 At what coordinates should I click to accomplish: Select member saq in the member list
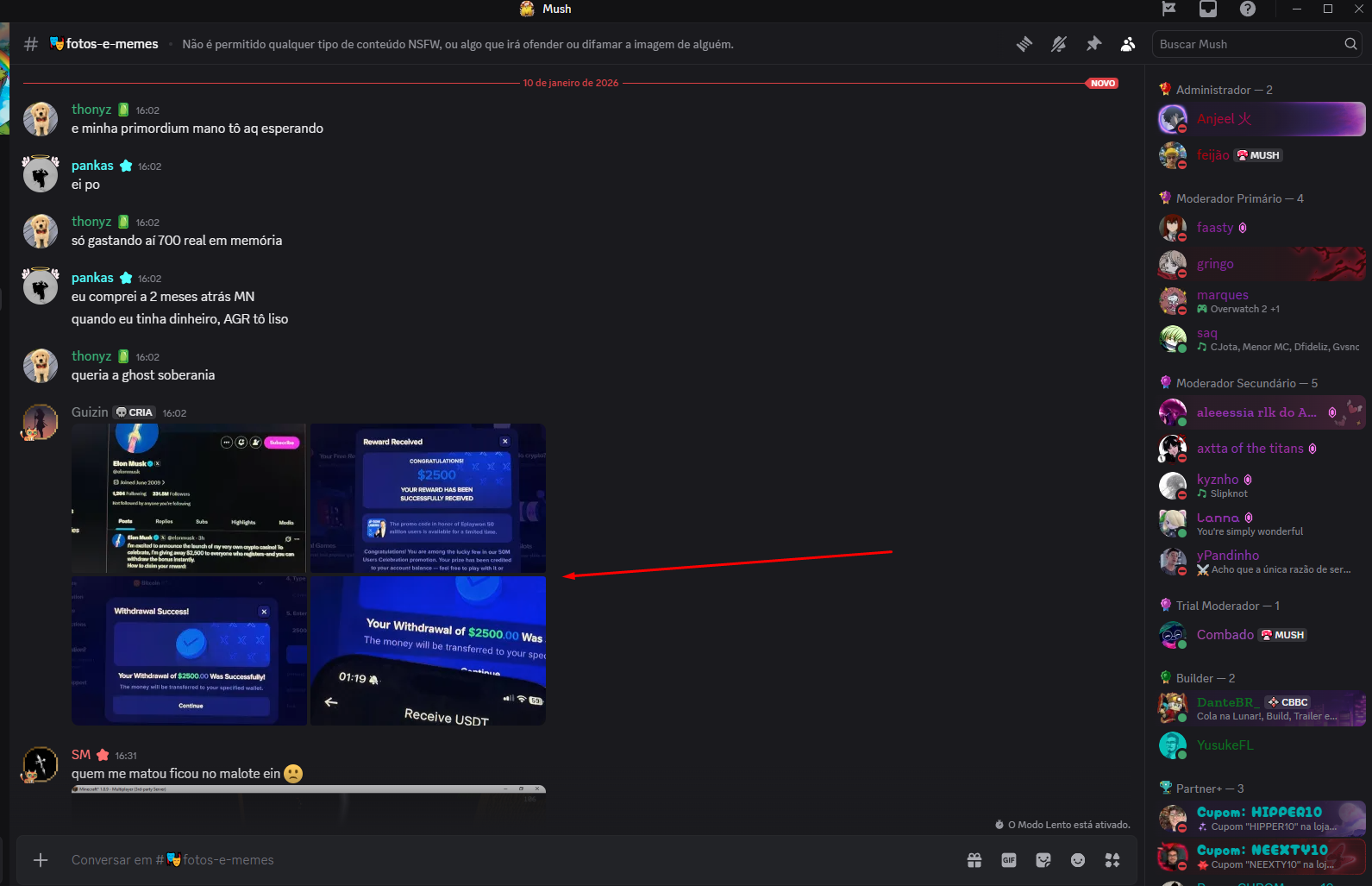click(1262, 339)
